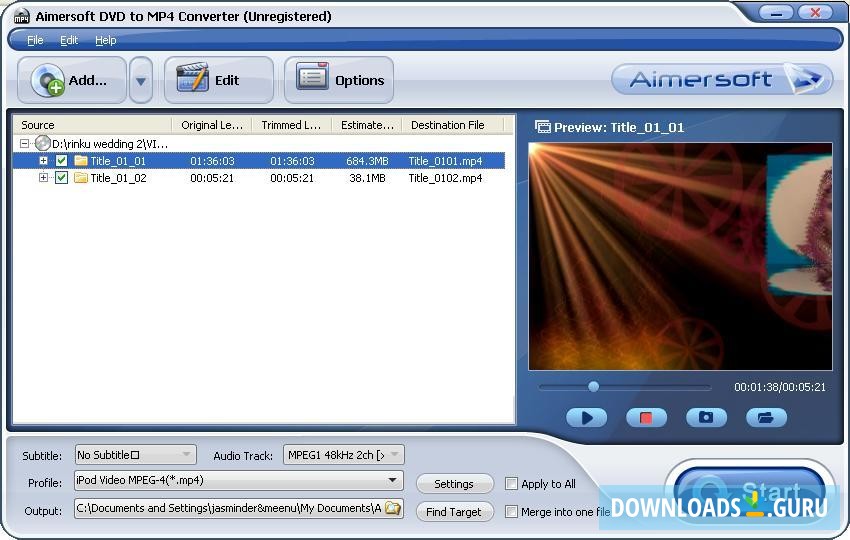Click the Destination File column header

453,125
